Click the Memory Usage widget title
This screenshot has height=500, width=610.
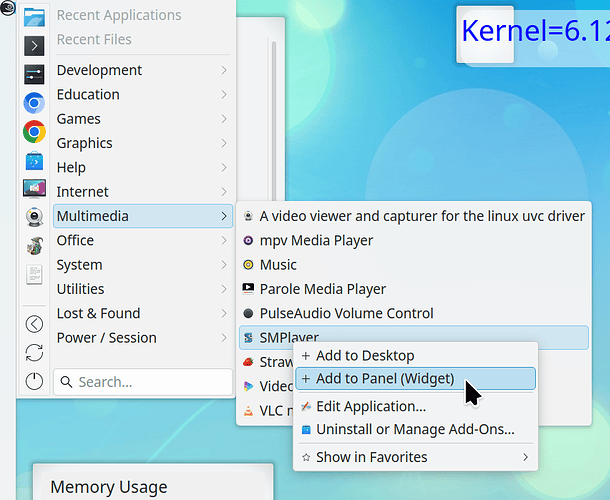click(x=109, y=487)
